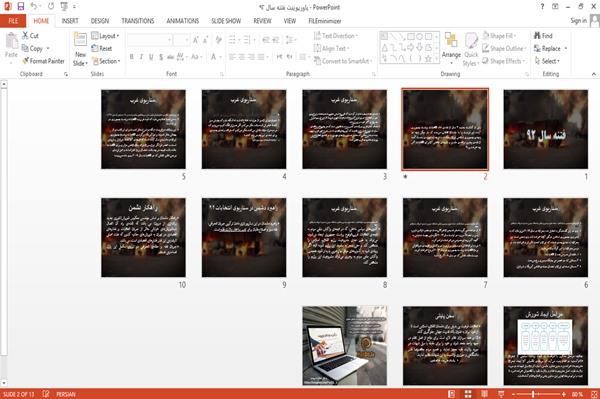The height and width of the screenshot is (399, 600).
Task: Click Sign in link
Action: click(x=578, y=21)
